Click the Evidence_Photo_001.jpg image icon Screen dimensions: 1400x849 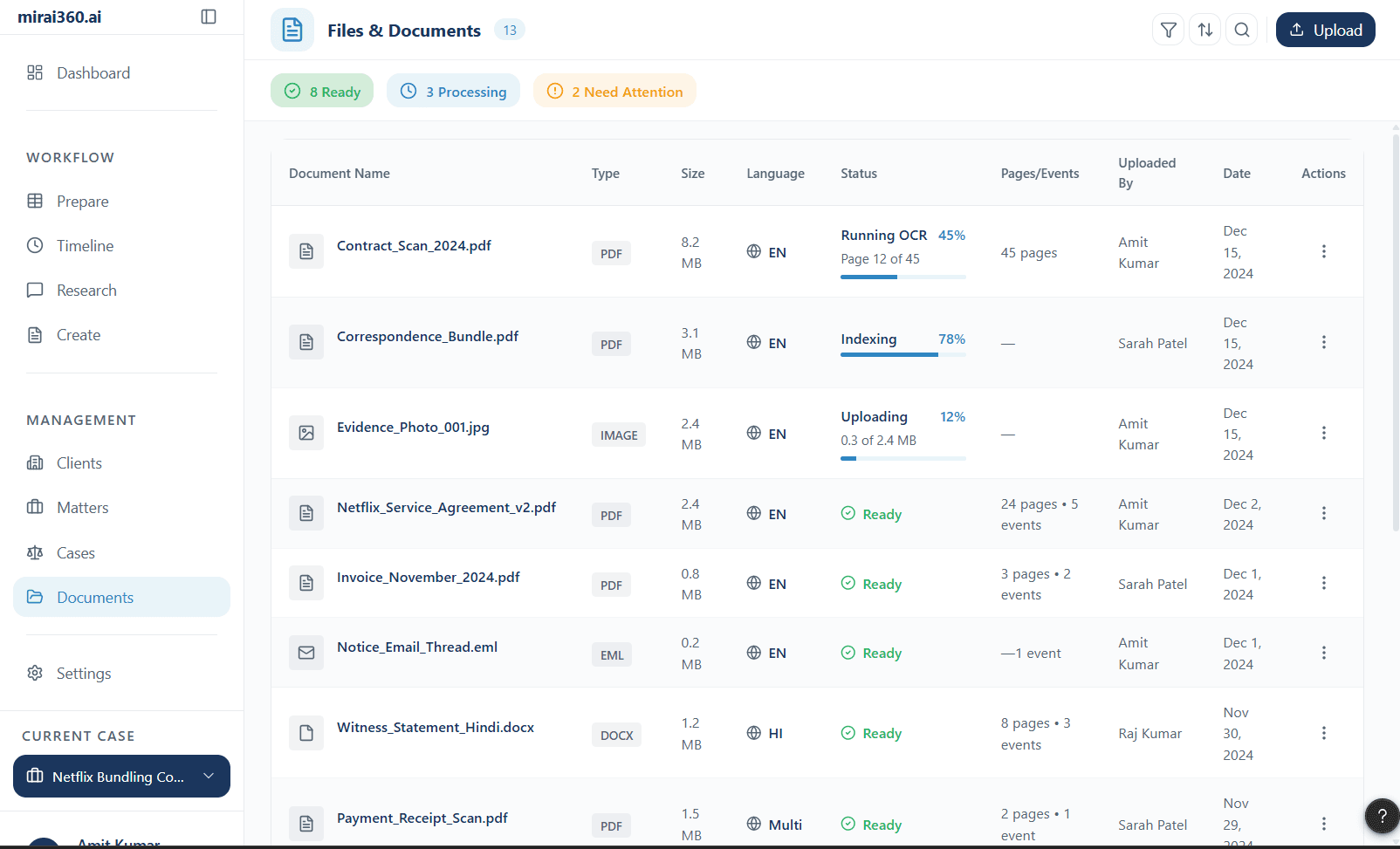306,433
